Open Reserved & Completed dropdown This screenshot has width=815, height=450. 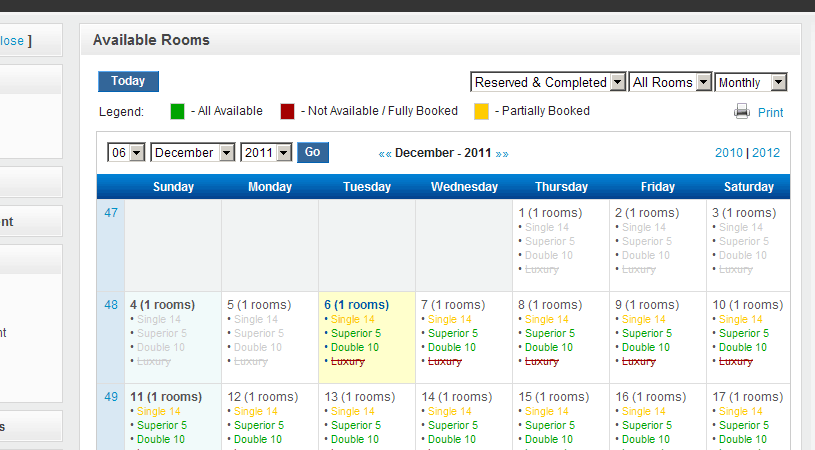point(548,82)
